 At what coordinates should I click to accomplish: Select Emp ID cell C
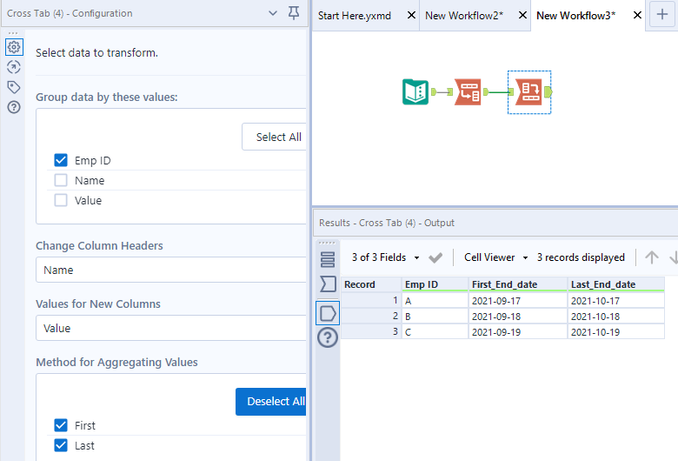click(x=435, y=332)
